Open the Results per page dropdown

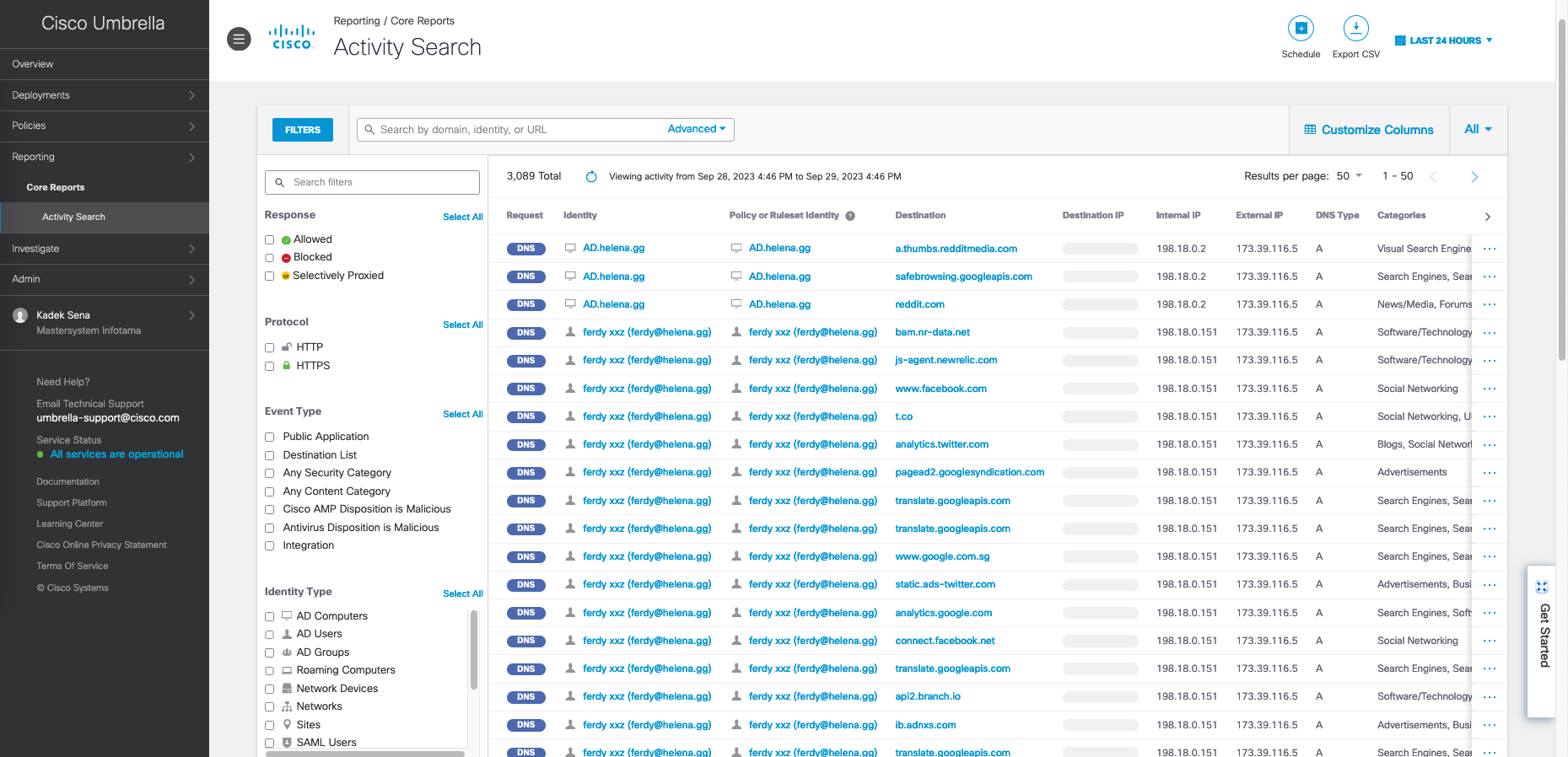[x=1349, y=176]
